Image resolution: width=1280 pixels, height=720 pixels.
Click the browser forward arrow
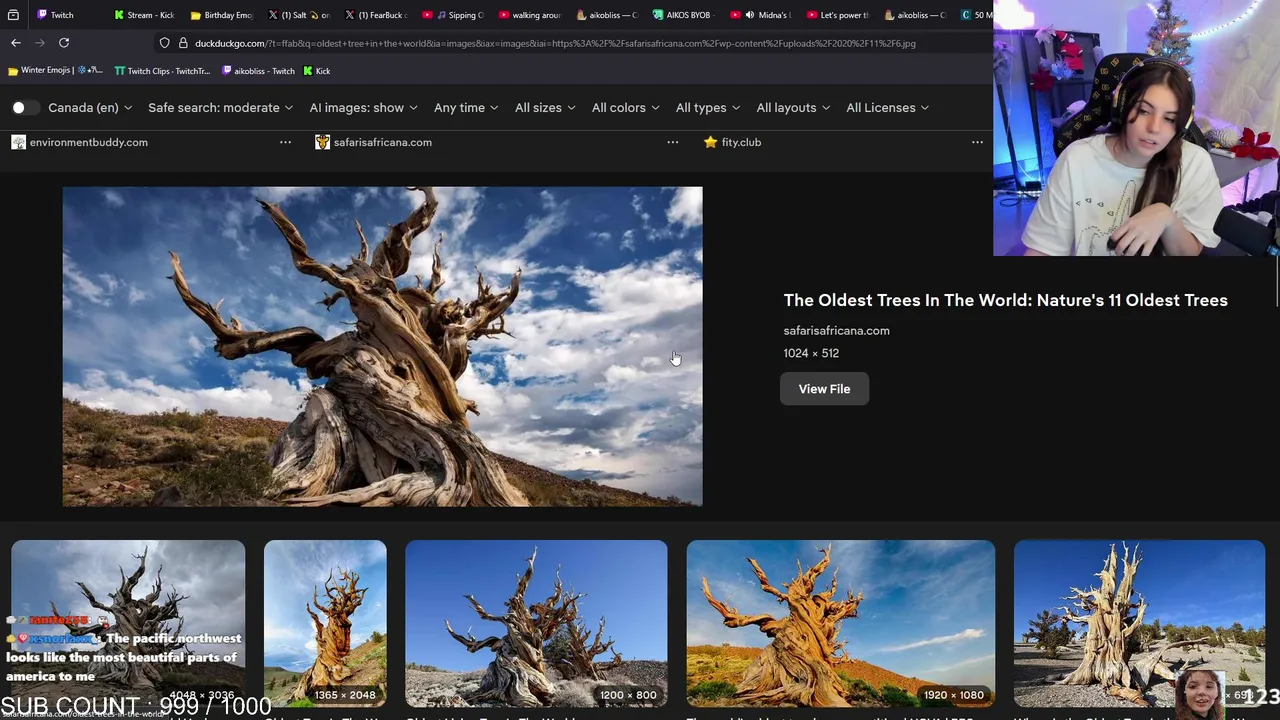(40, 43)
